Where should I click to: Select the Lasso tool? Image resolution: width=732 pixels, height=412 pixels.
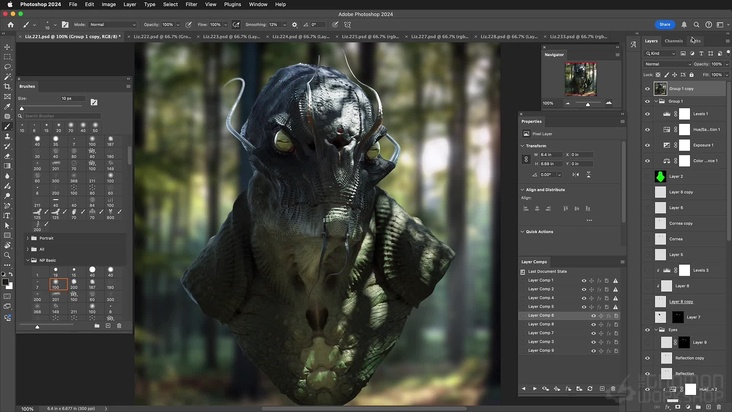(x=7, y=66)
